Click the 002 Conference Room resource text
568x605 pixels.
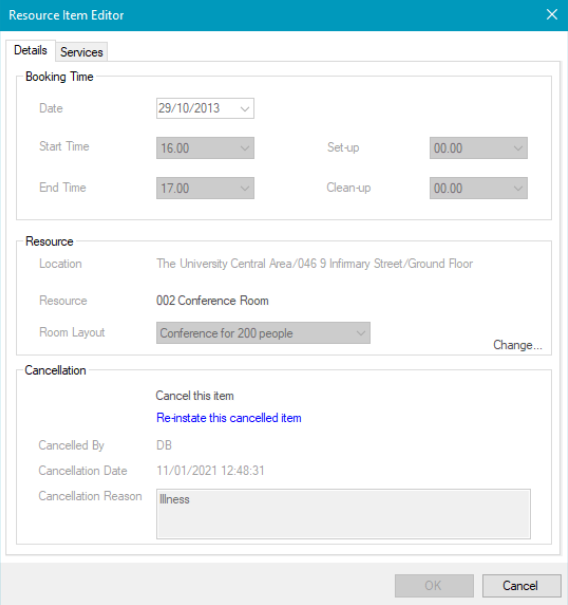click(212, 301)
